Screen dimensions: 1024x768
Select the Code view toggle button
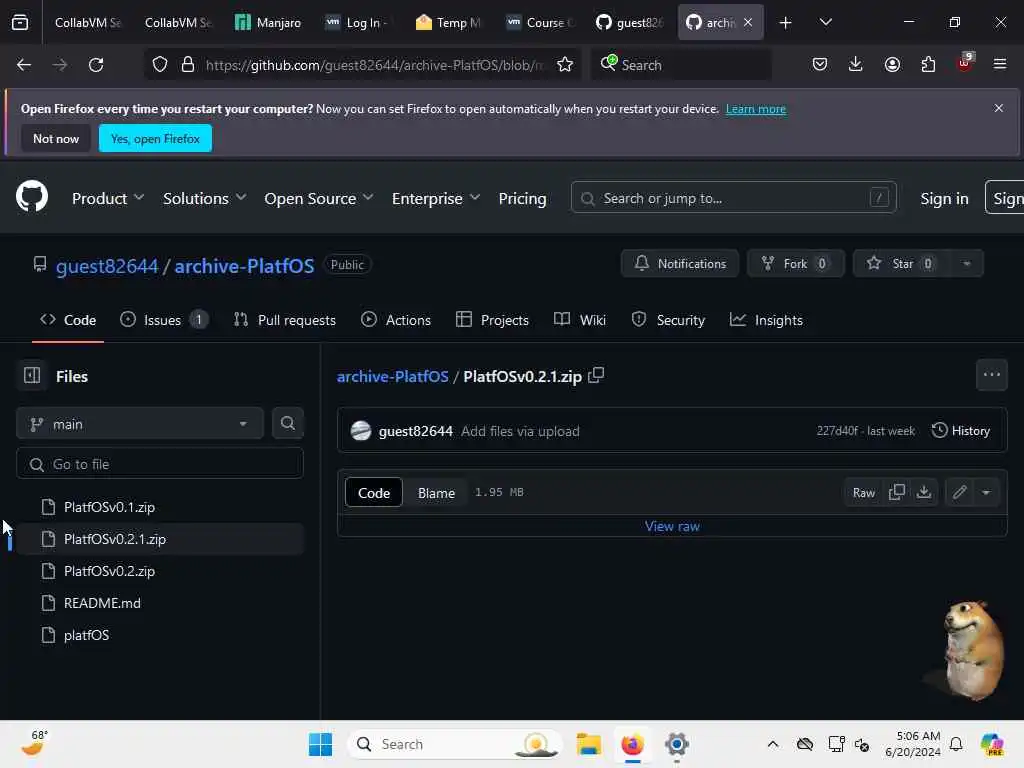click(374, 493)
